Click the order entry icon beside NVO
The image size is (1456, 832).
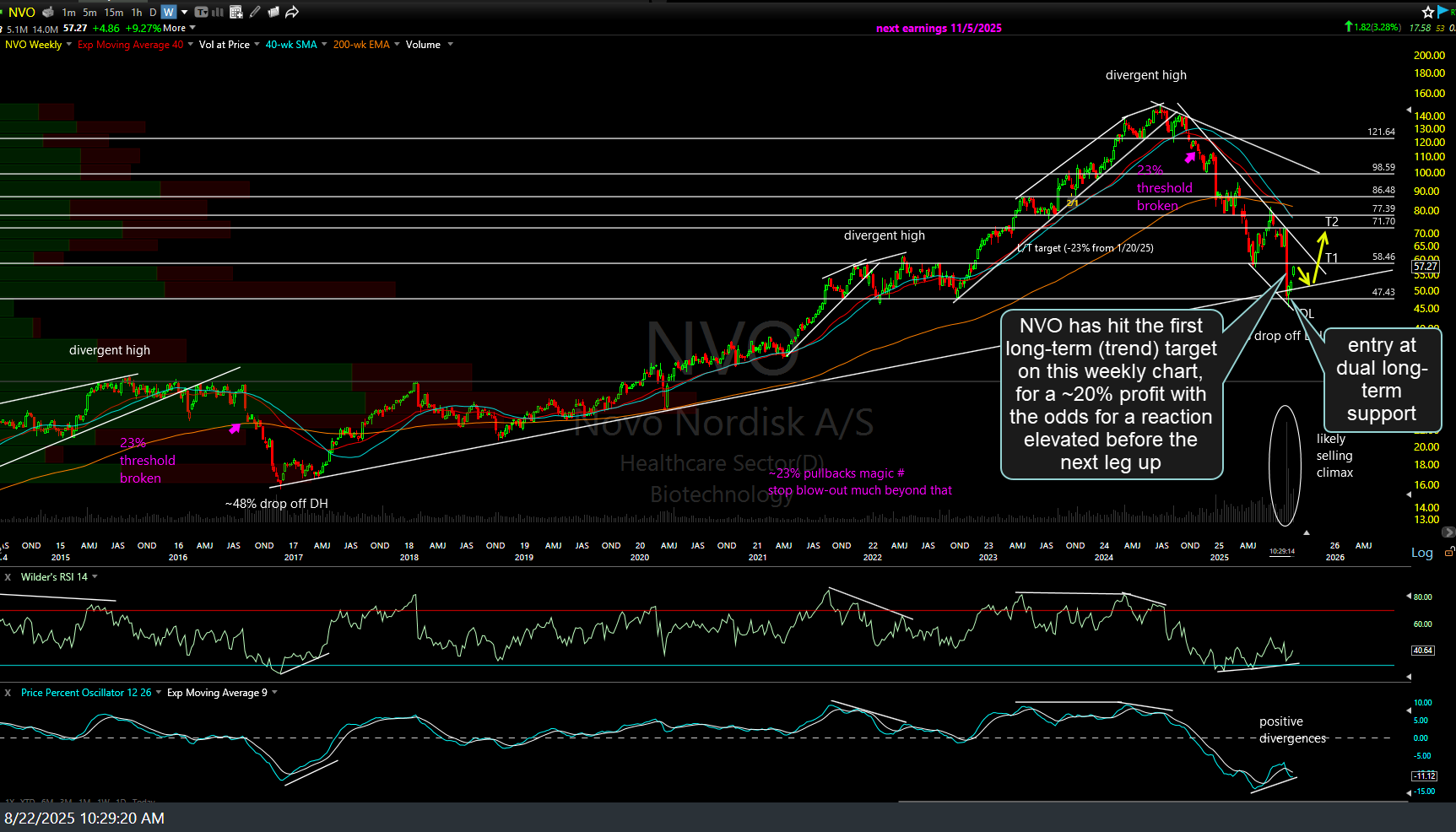47,12
